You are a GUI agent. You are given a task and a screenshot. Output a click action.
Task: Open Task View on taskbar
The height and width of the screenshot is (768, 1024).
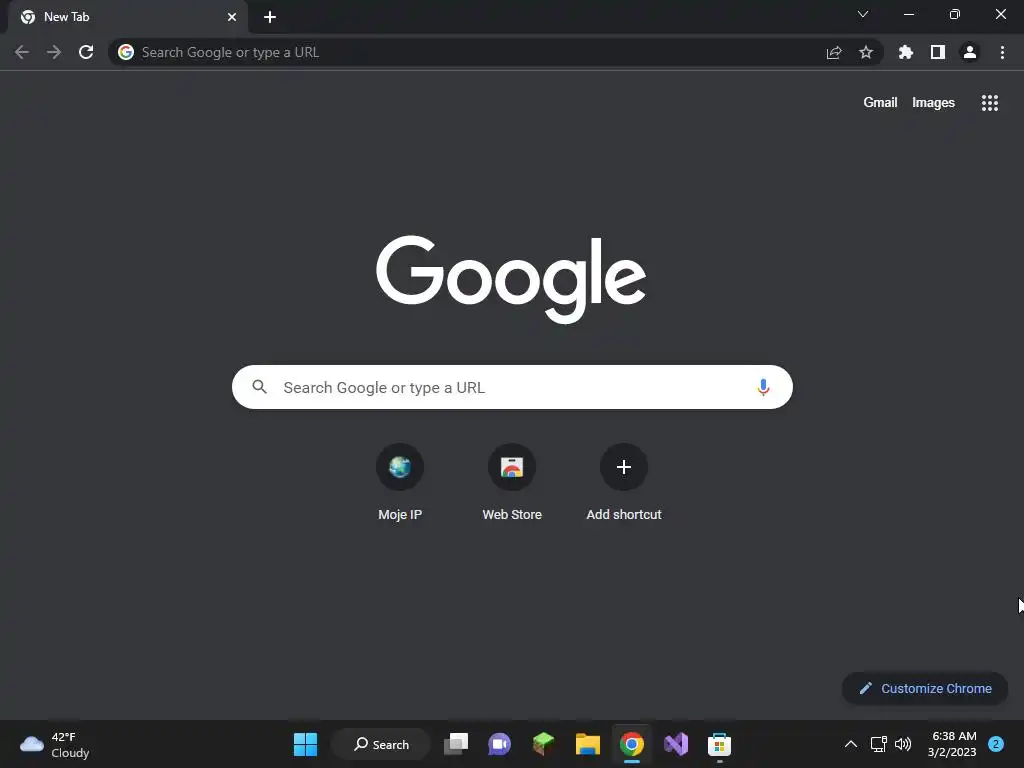(456, 744)
